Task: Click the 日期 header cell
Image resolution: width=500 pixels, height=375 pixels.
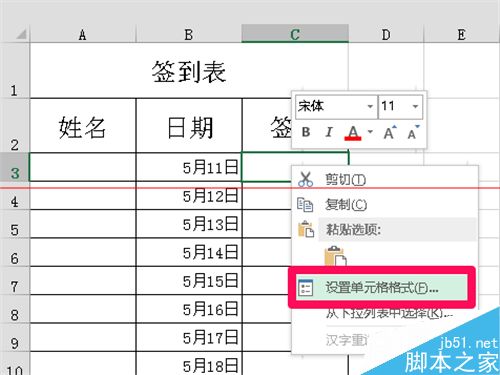Action: [x=189, y=126]
